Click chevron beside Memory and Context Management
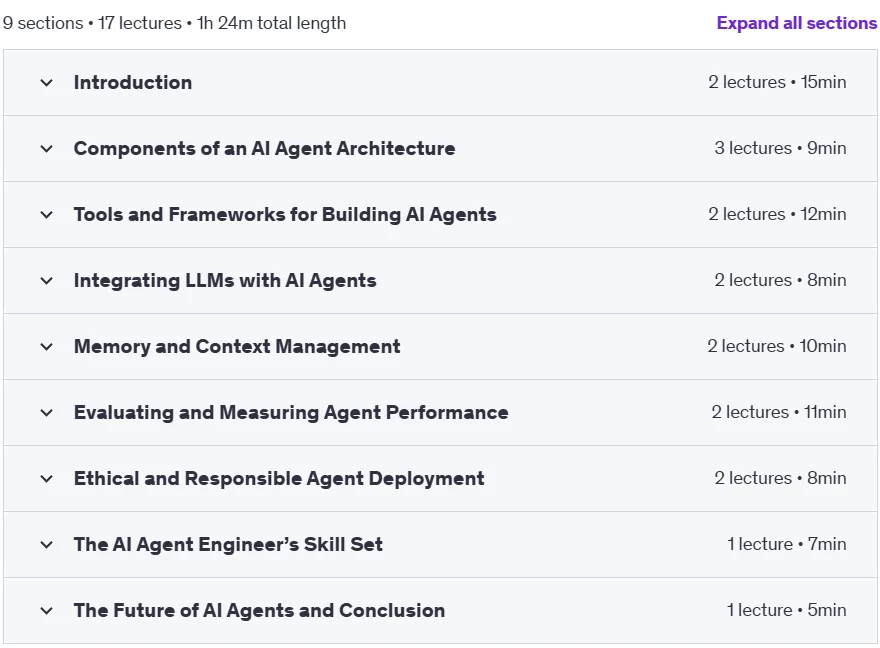The height and width of the screenshot is (648, 880). 47,347
